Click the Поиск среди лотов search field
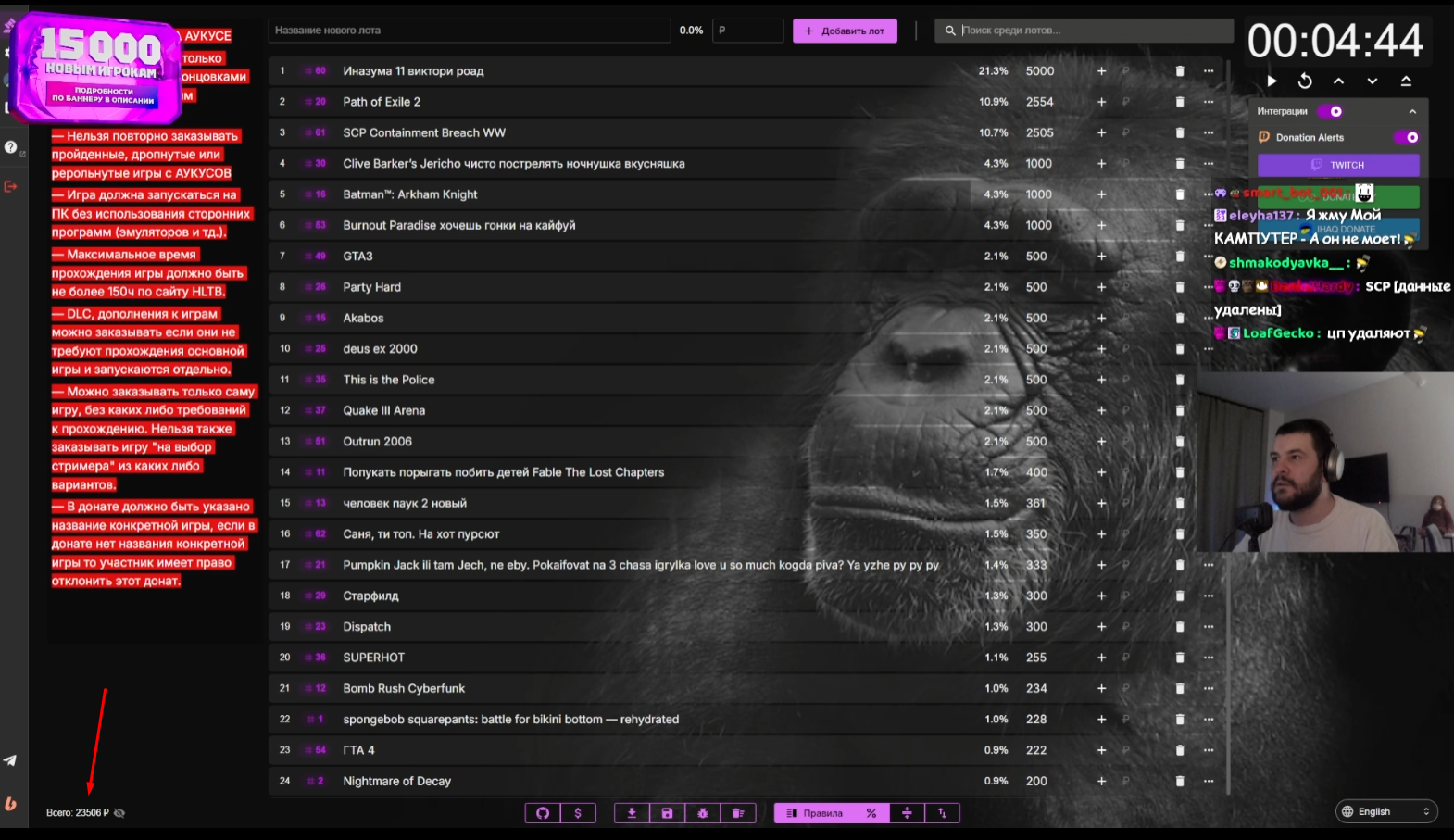Viewport: 1454px width, 840px height. pos(1084,31)
